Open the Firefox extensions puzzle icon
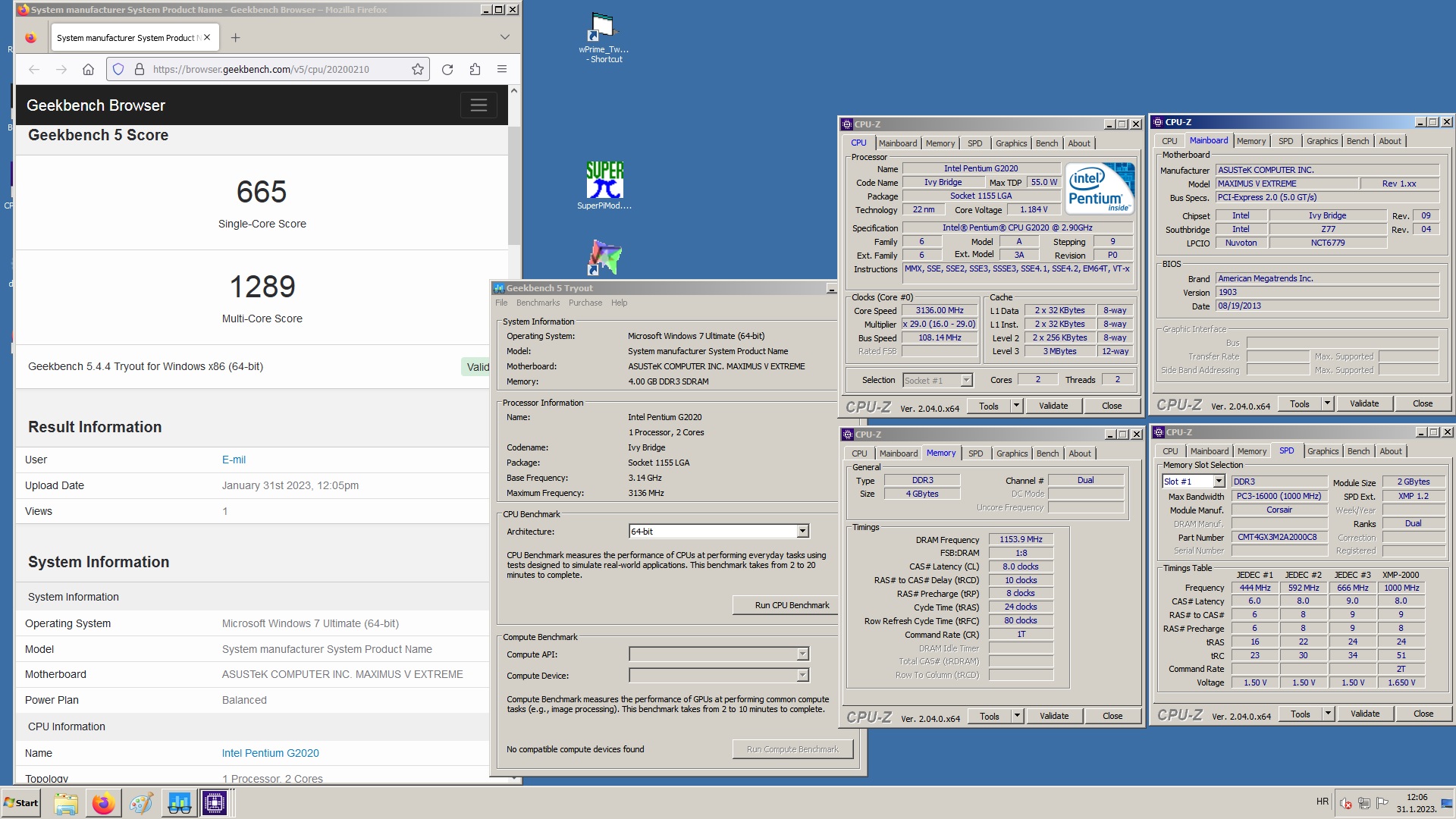Viewport: 1456px width, 819px height. pyautogui.click(x=475, y=69)
